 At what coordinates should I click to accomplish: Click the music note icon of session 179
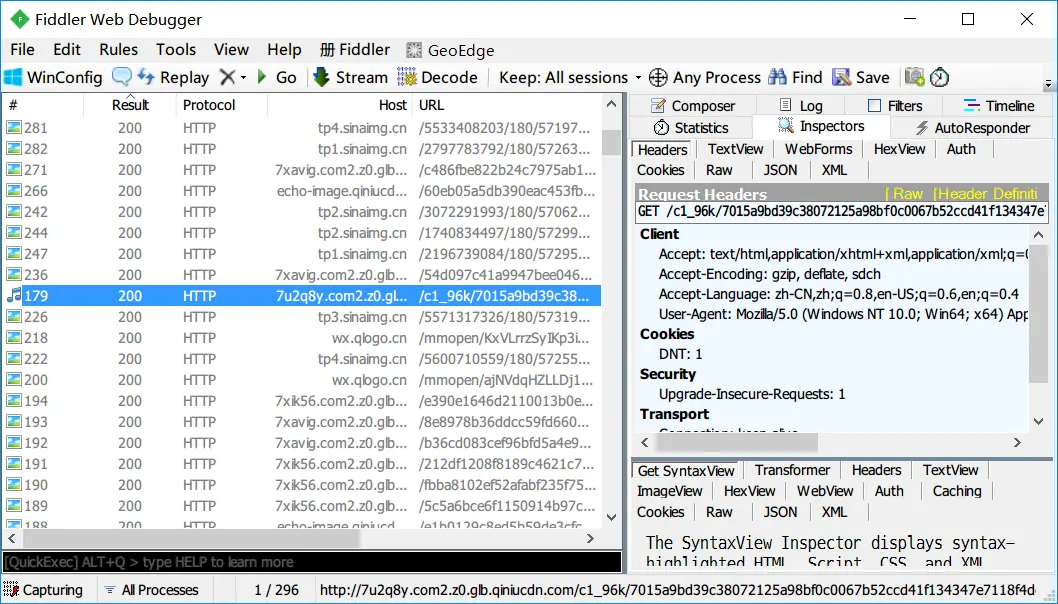point(13,296)
